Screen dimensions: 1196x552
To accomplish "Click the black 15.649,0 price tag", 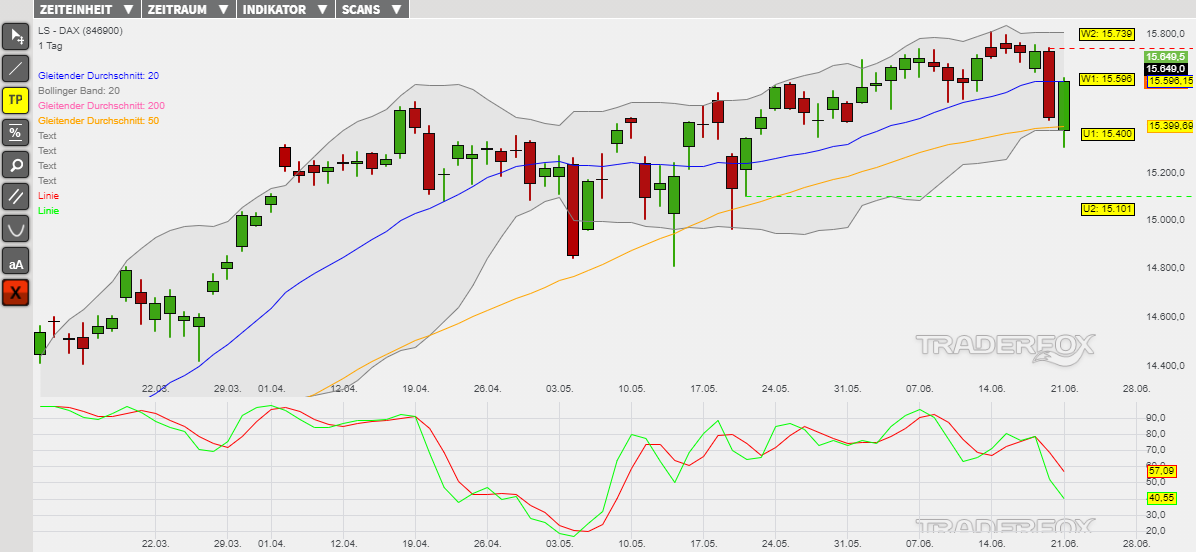I will 1165,69.
